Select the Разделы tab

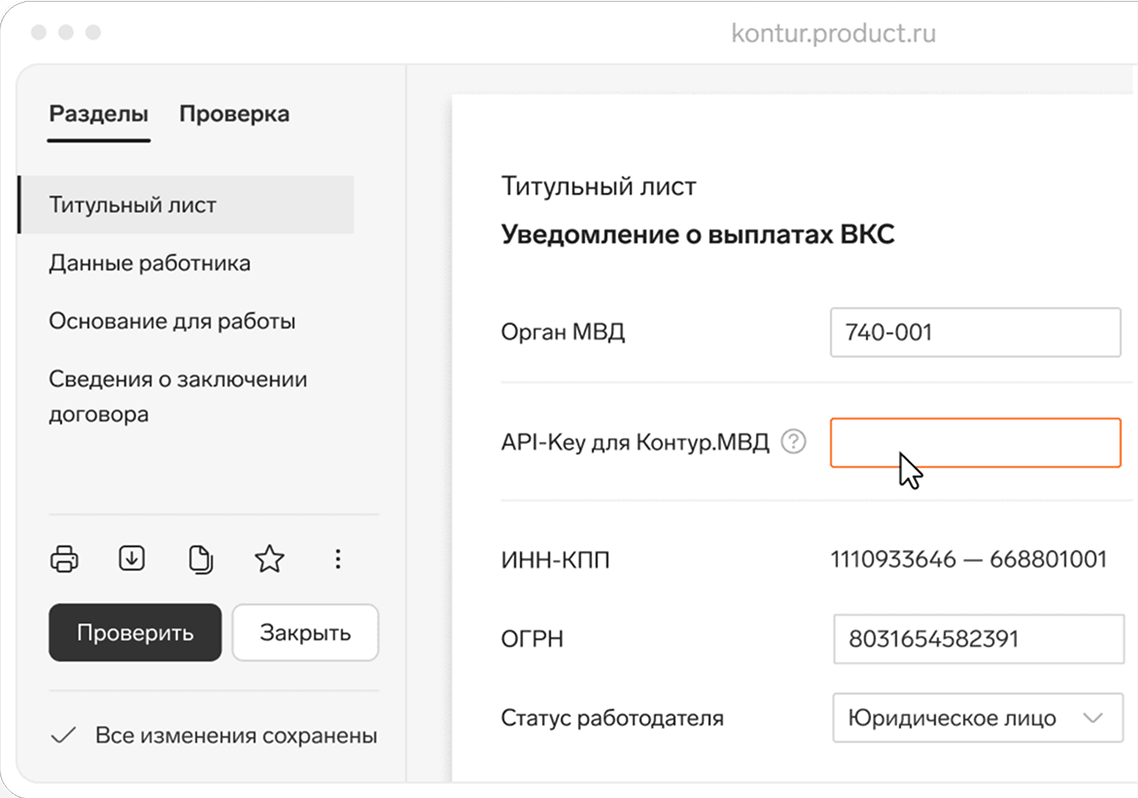click(x=97, y=114)
